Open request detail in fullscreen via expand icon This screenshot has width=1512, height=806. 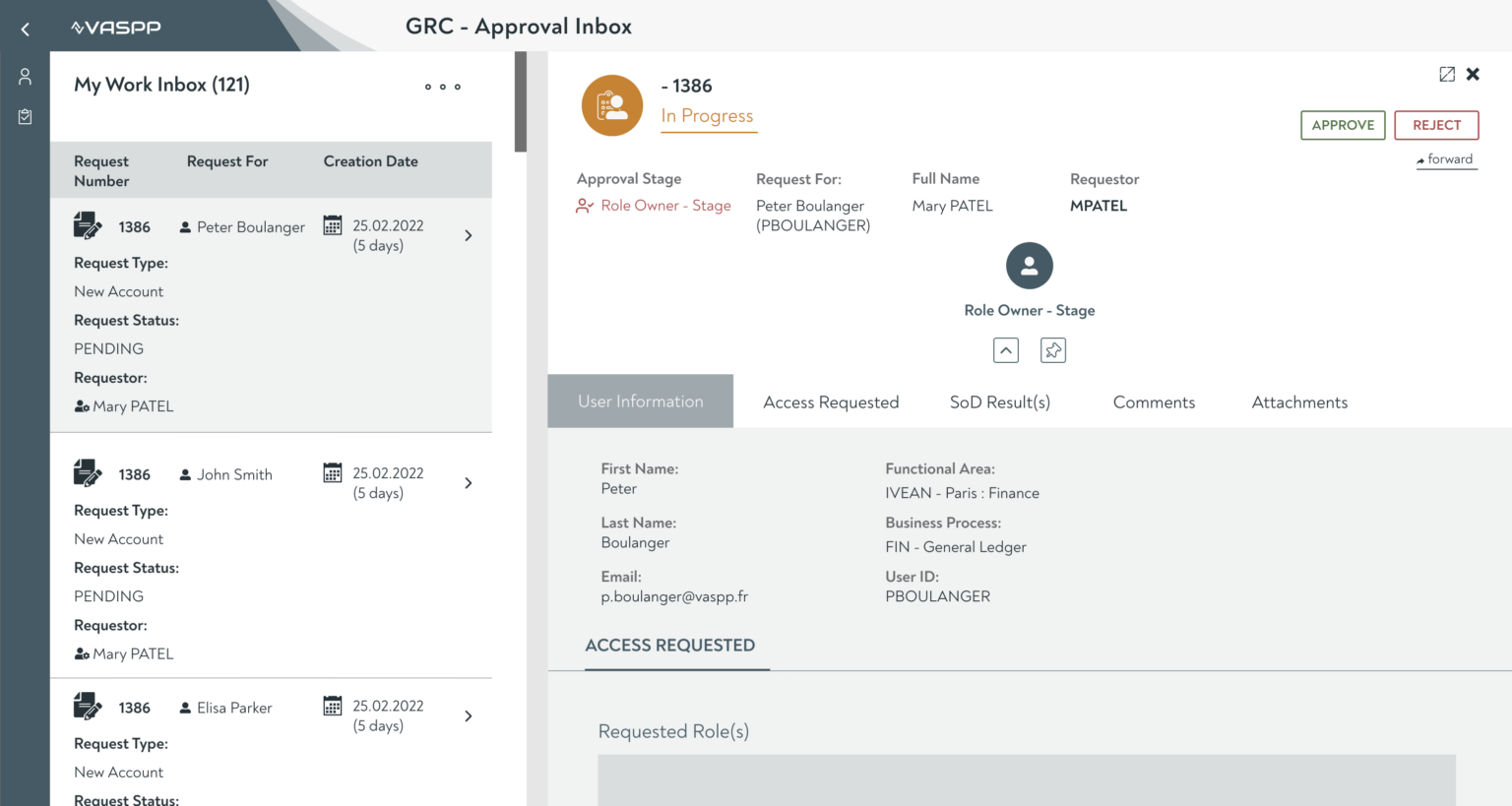[x=1445, y=73]
